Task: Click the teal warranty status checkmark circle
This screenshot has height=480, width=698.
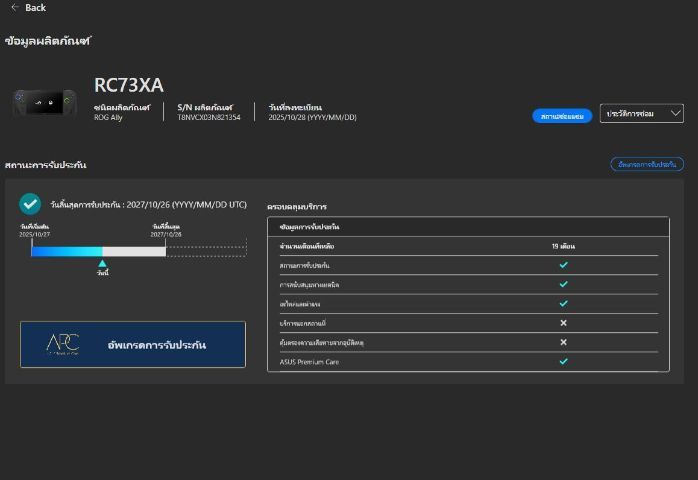Action: point(30,204)
